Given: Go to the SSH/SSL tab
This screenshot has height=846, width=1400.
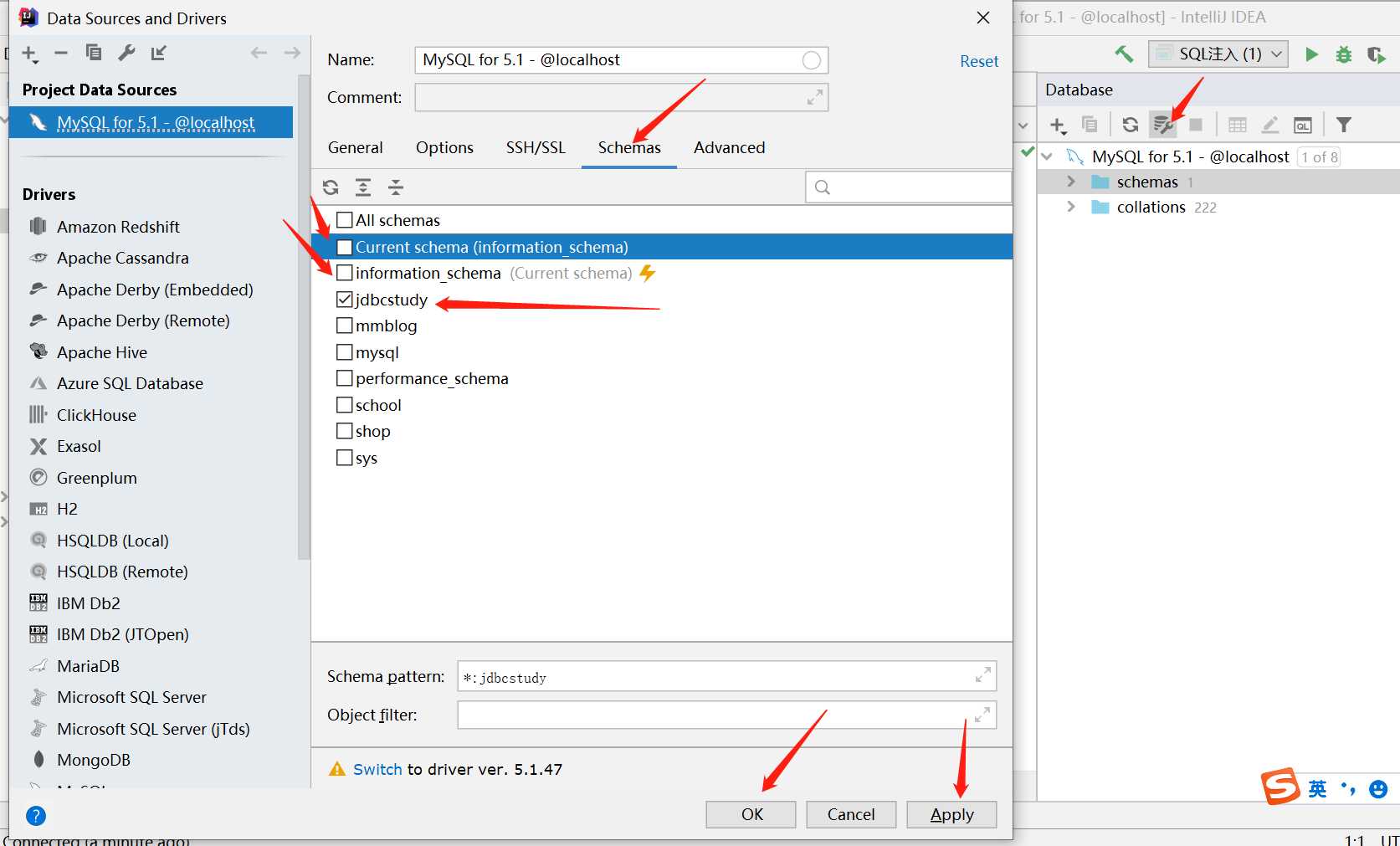Looking at the screenshot, I should tap(536, 147).
